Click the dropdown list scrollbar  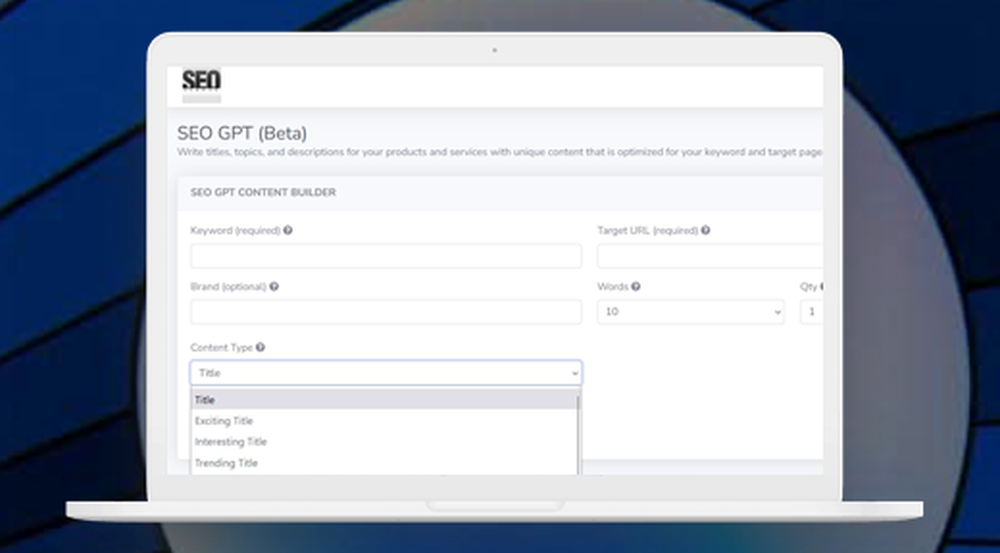click(x=579, y=434)
